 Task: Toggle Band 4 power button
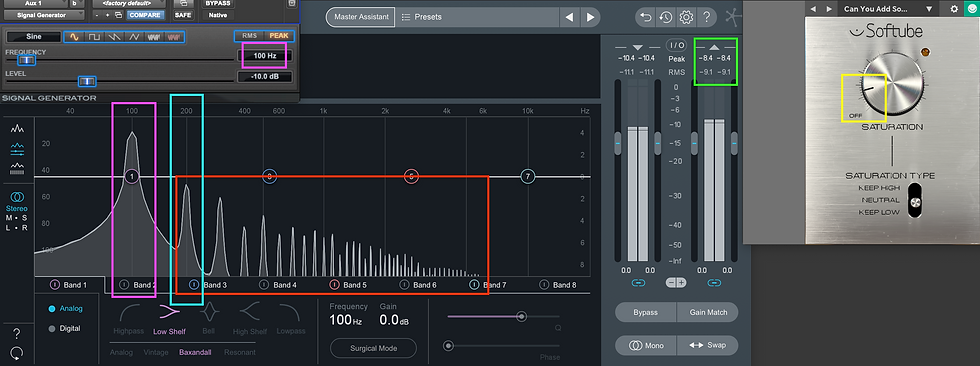264,285
